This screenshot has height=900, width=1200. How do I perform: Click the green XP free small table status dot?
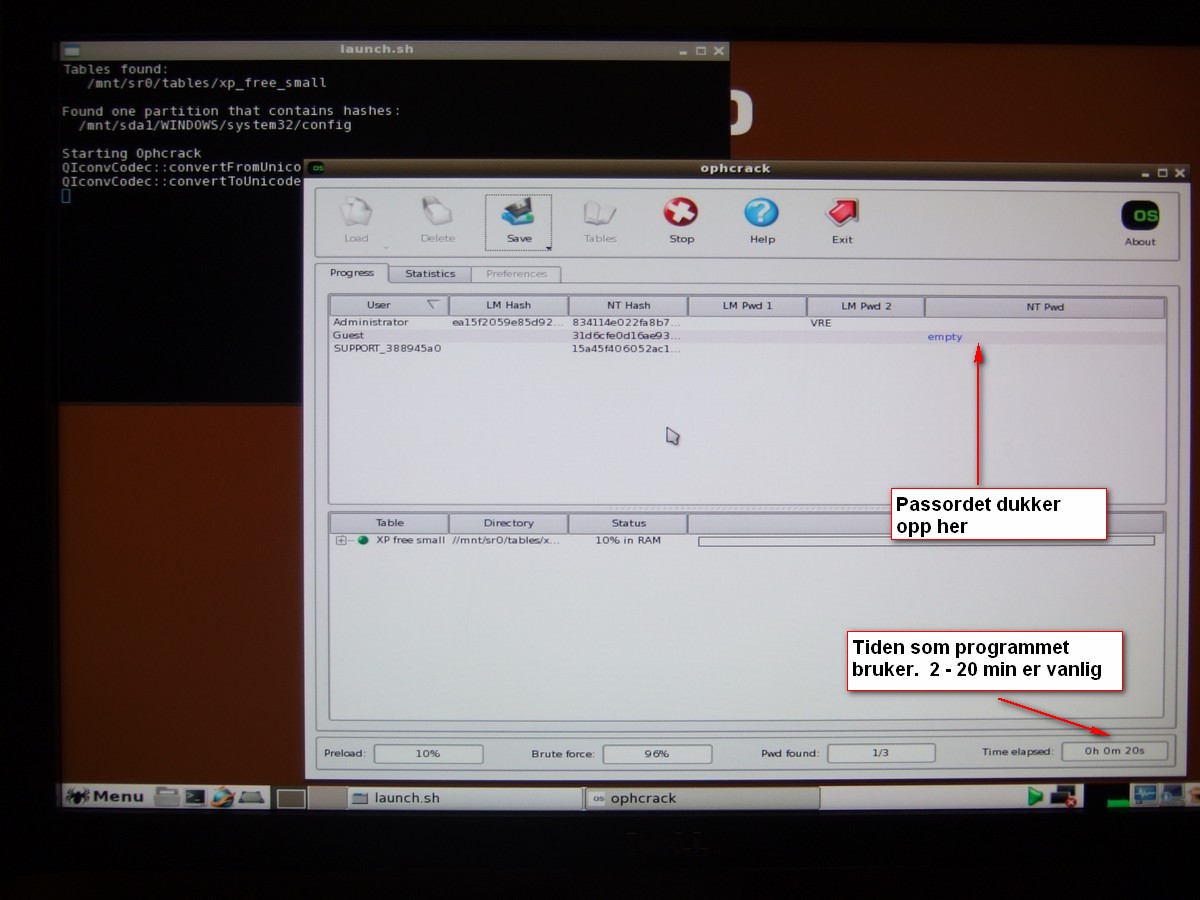363,540
